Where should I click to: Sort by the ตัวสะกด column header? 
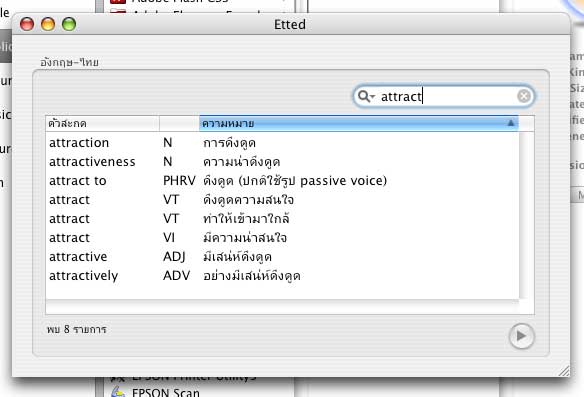click(102, 123)
